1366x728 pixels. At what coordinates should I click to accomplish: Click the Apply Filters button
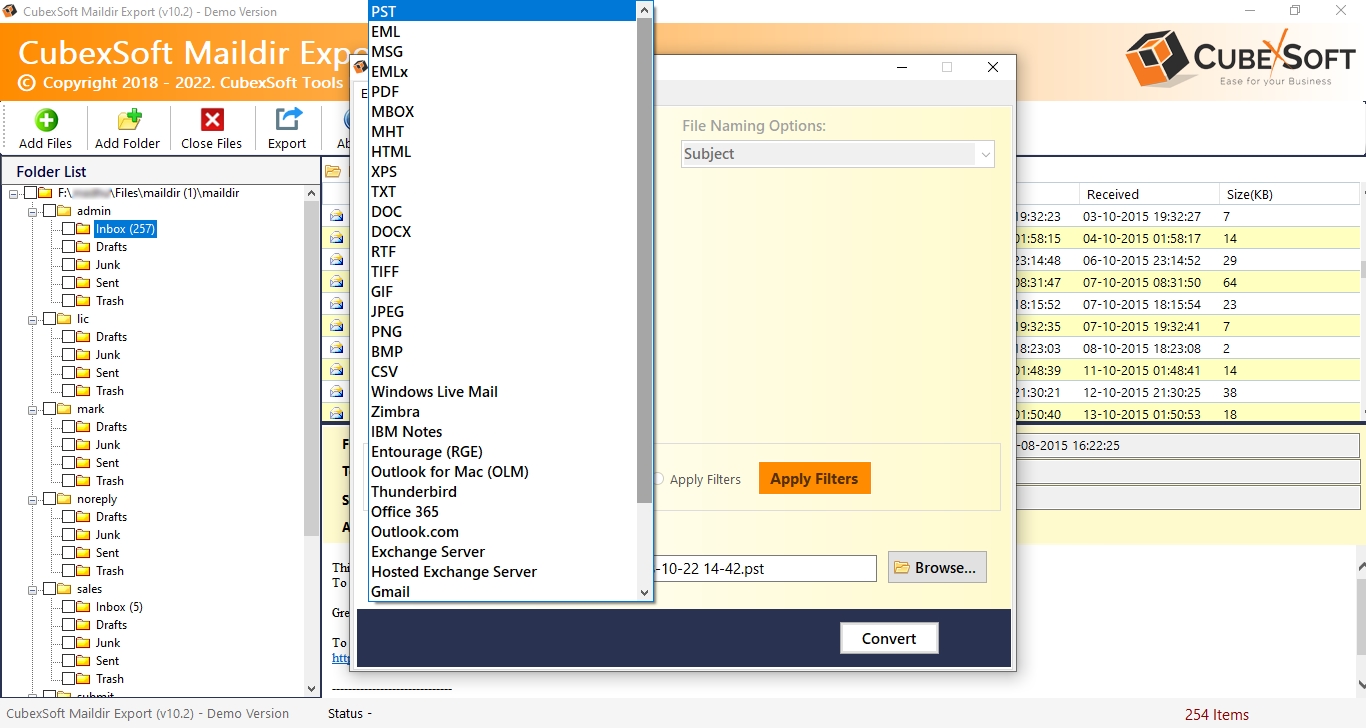click(x=814, y=478)
